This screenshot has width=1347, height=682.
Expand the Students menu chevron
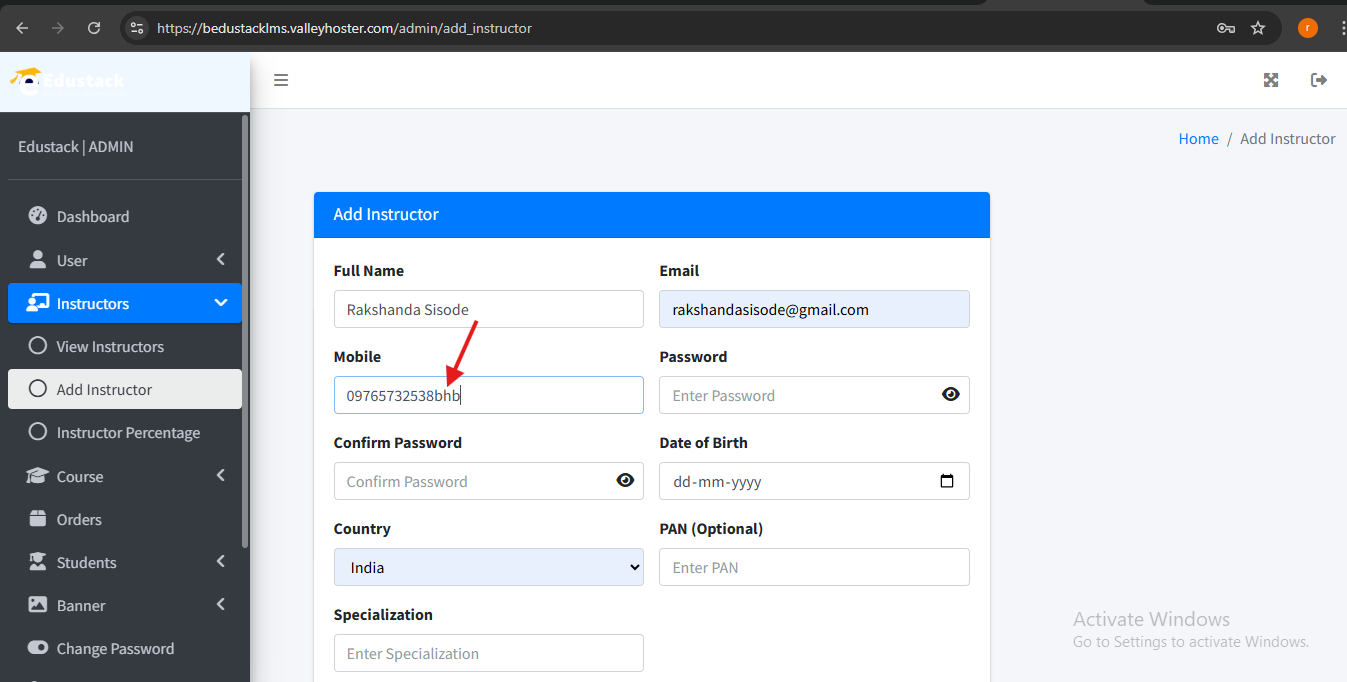(221, 562)
